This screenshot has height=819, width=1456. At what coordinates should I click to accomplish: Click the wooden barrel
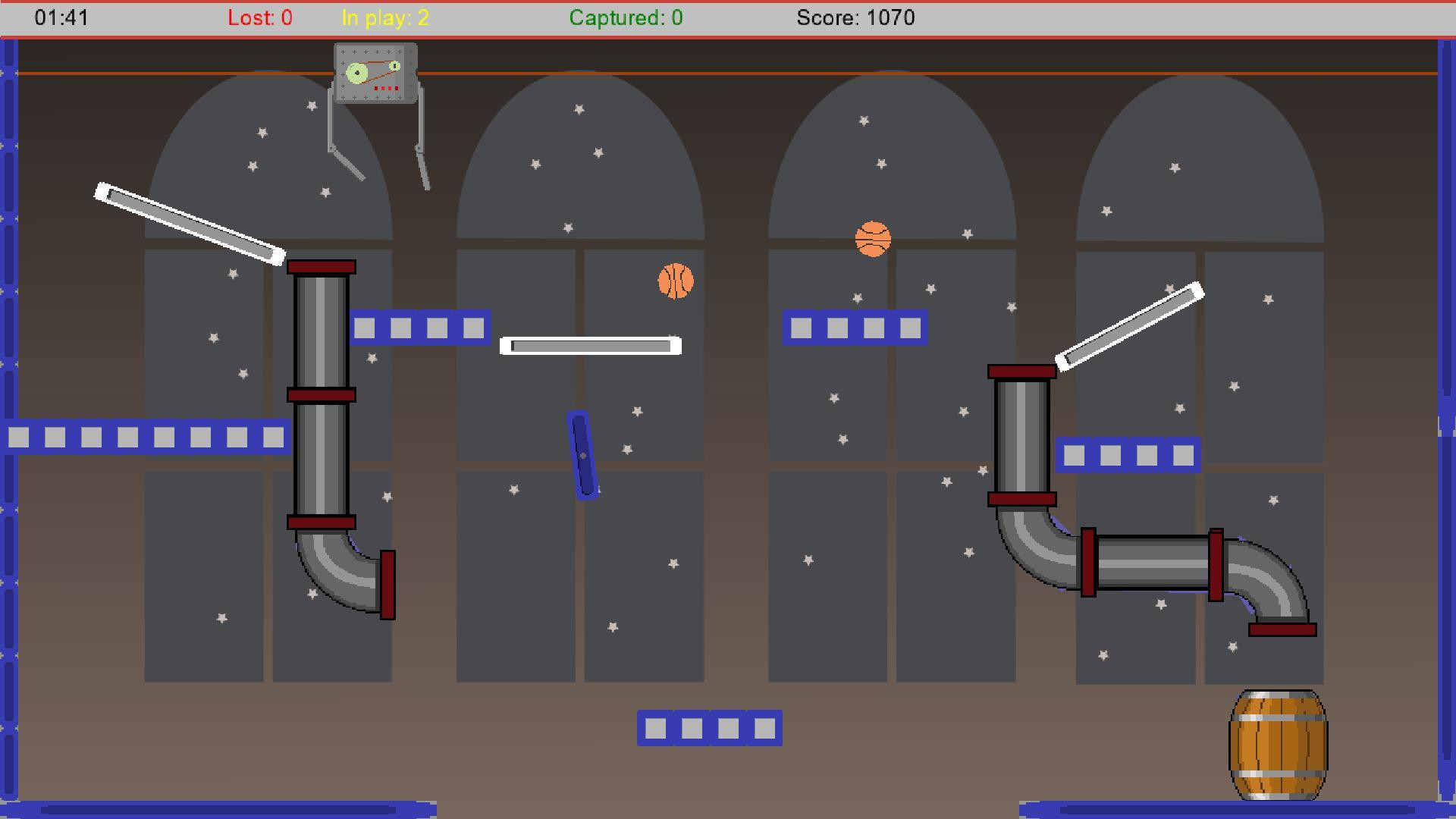(1278, 745)
